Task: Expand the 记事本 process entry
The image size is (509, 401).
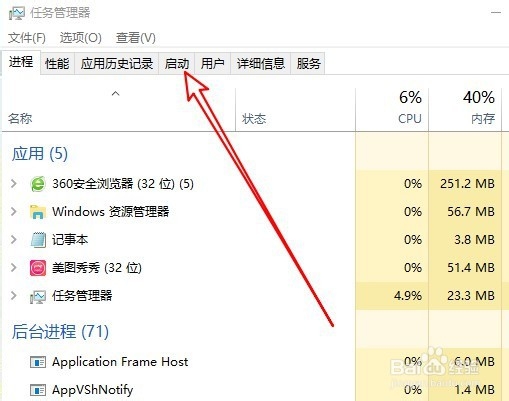Action: coord(14,240)
